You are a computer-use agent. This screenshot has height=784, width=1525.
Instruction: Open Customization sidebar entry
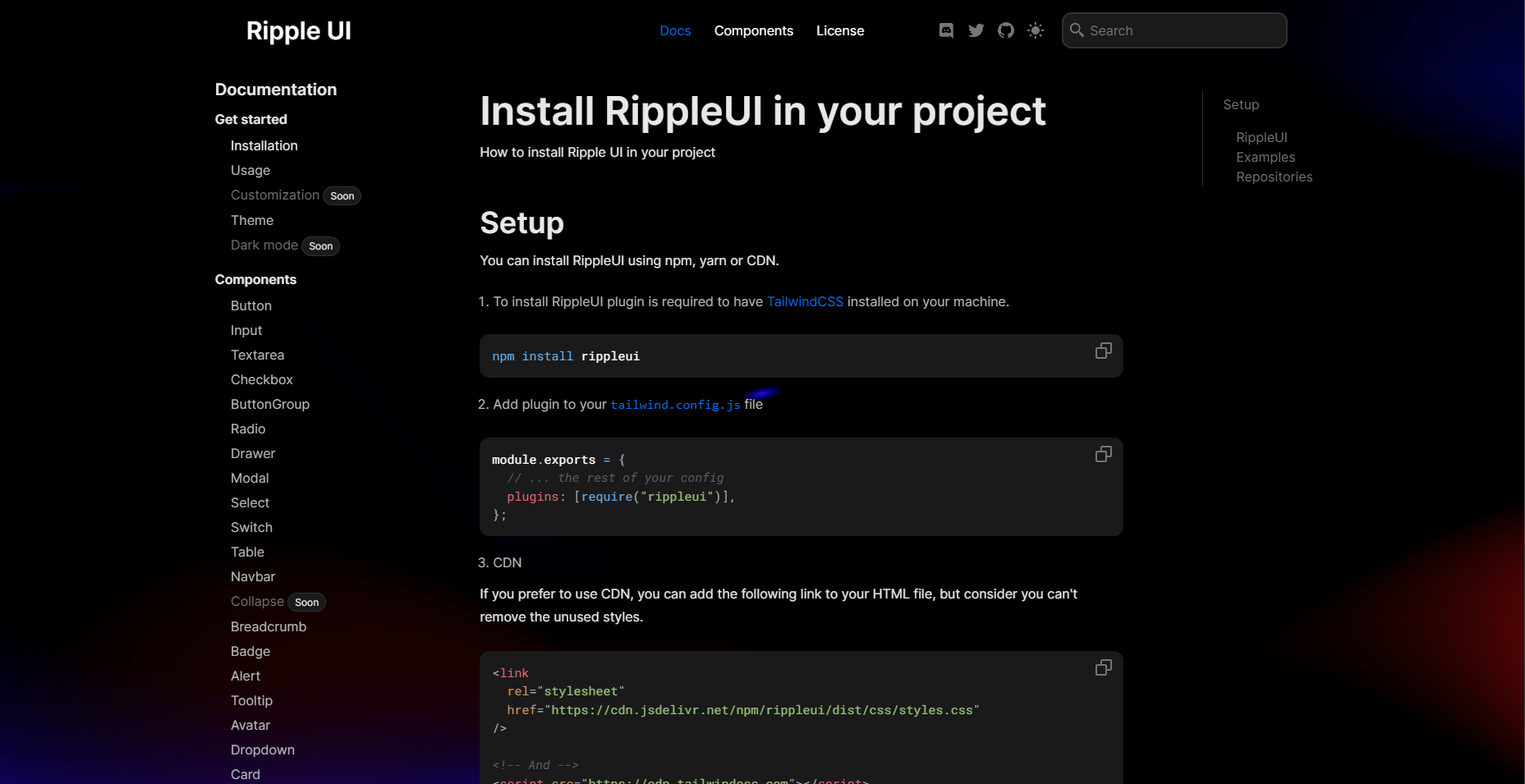[x=274, y=195]
